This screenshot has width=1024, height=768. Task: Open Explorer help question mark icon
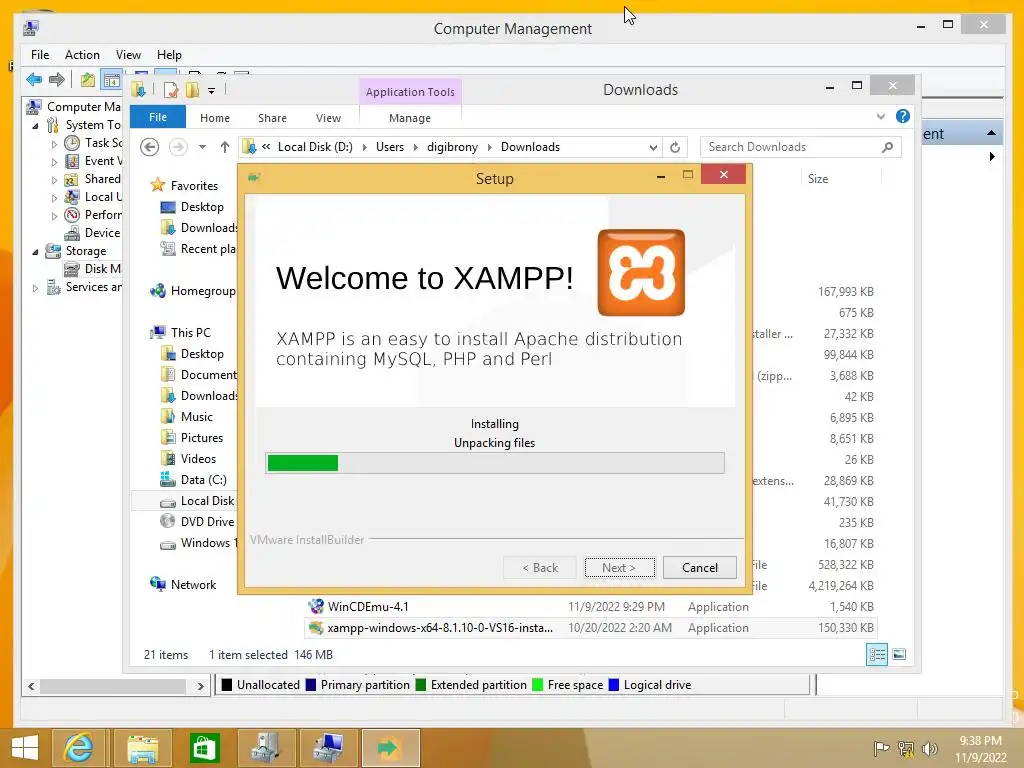coord(903,116)
